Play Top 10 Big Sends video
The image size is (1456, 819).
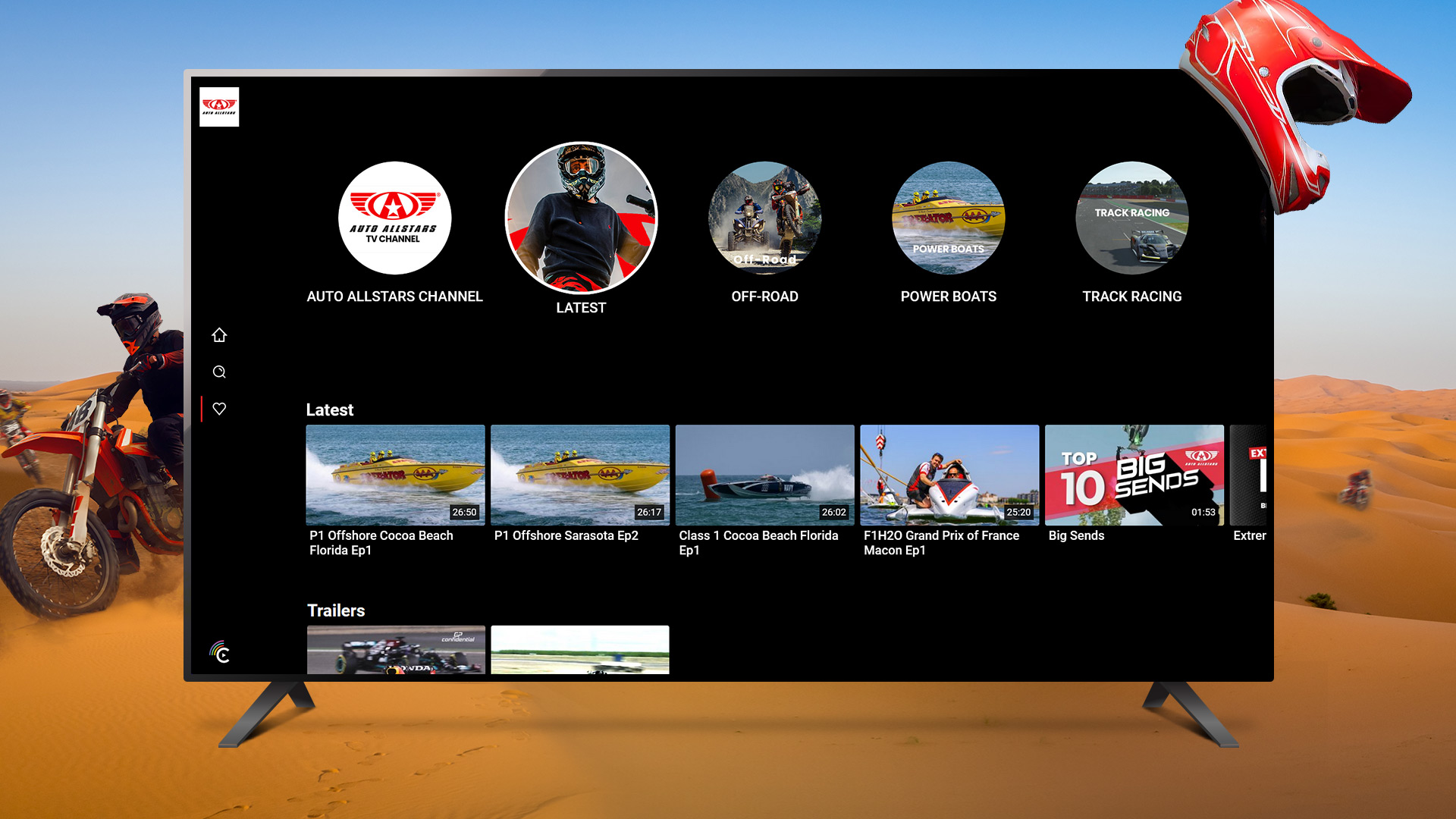(1134, 475)
